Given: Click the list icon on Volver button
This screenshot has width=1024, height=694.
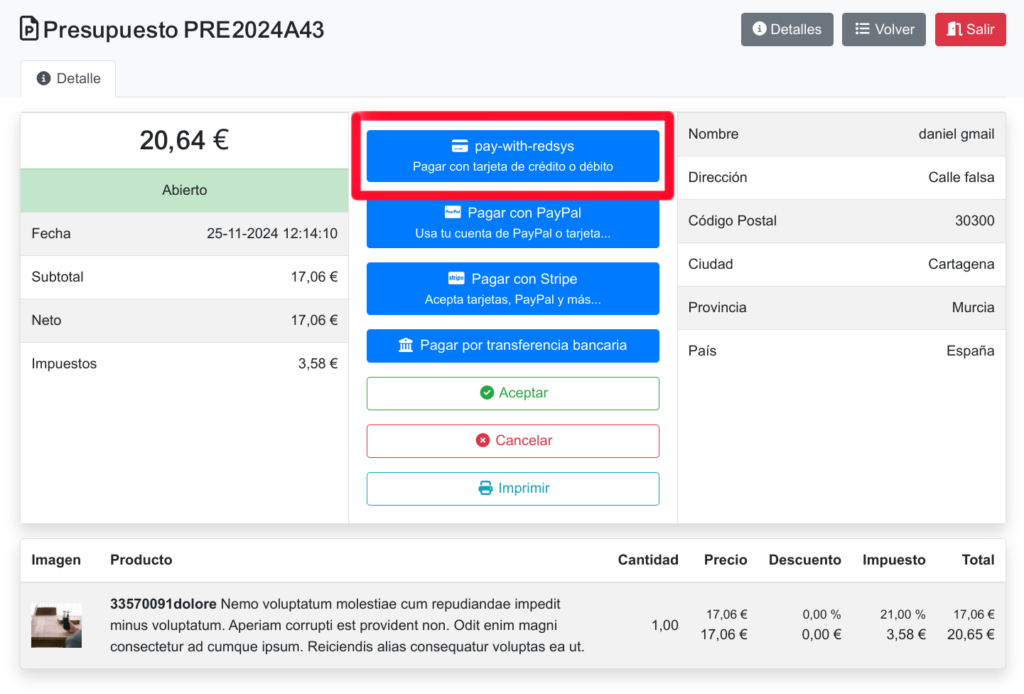Looking at the screenshot, I should point(861,29).
